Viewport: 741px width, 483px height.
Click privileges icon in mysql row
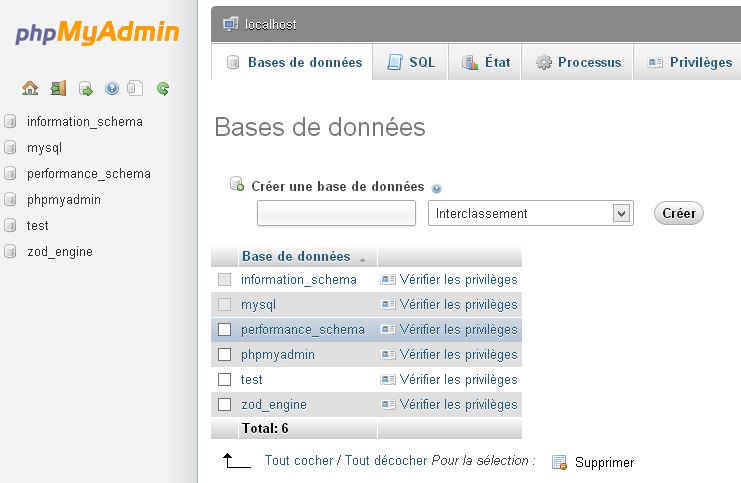(388, 305)
